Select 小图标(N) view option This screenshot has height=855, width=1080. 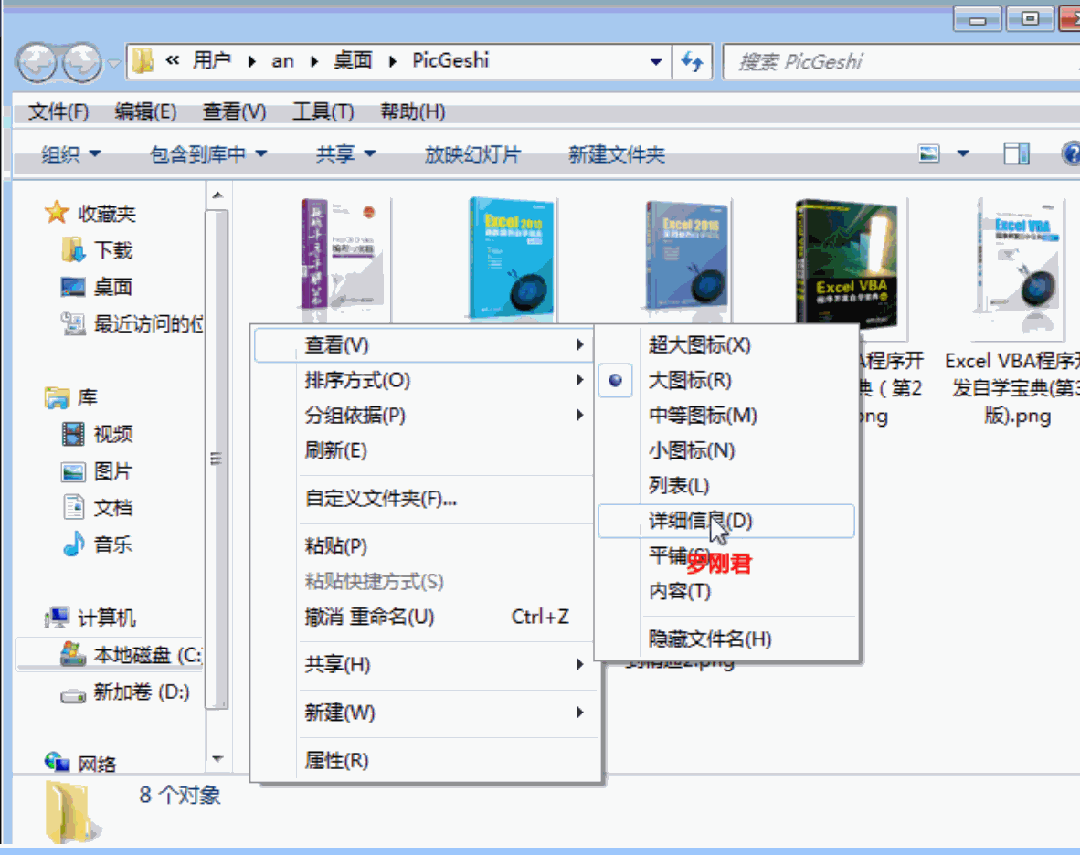pyautogui.click(x=727, y=450)
